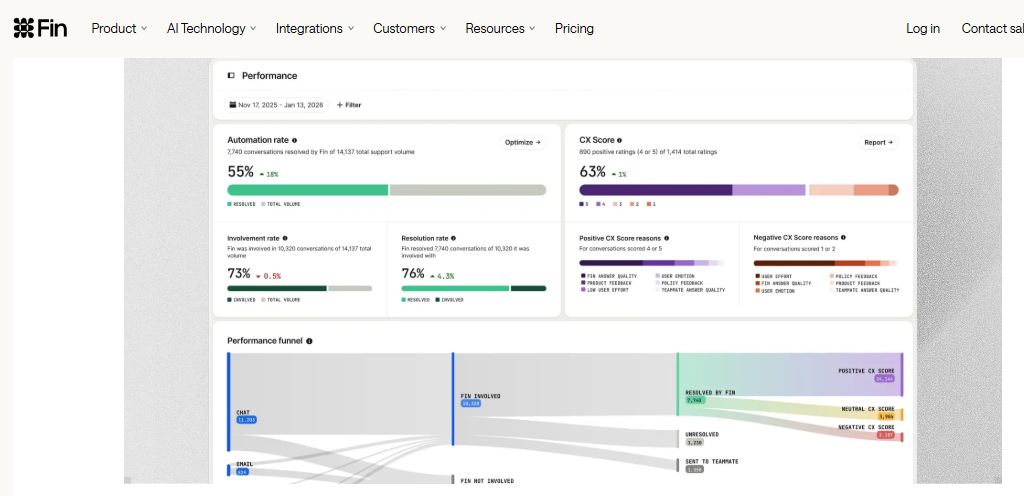This screenshot has width=1024, height=496.
Task: Open the AI Technology menu
Action: coord(212,29)
